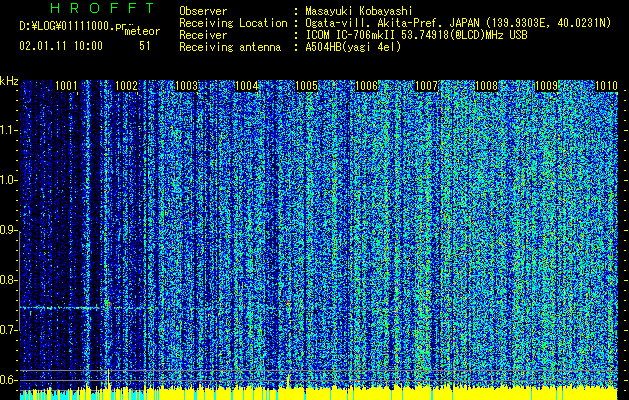Click the 1006 time marker
The height and width of the screenshot is (400, 629).
click(367, 86)
